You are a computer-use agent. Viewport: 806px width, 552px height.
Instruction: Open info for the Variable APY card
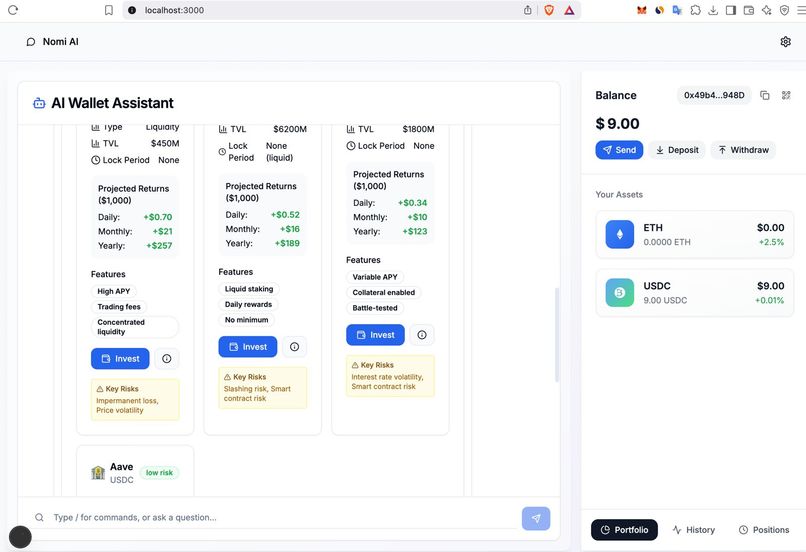pyautogui.click(x=422, y=335)
